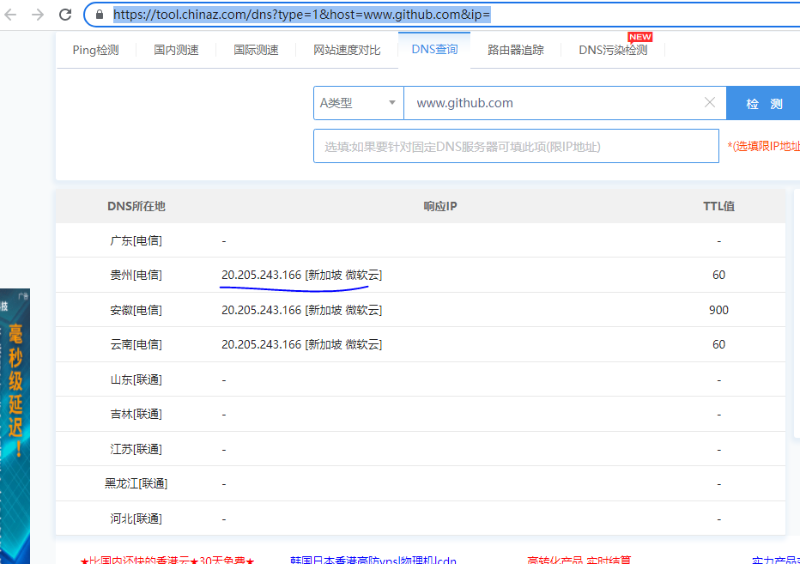The height and width of the screenshot is (564, 800).
Task: Open the 香港云 30天免费 ad link
Action: tap(167, 560)
